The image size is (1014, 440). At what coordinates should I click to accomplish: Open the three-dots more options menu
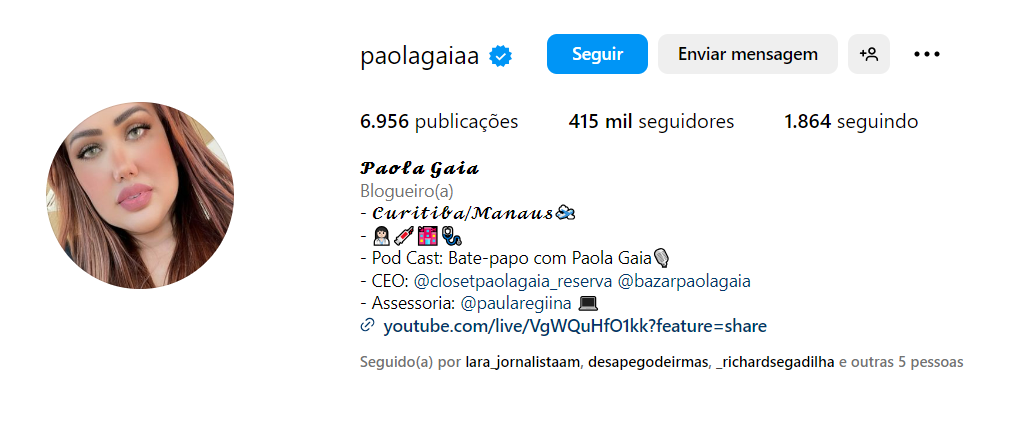(x=927, y=54)
